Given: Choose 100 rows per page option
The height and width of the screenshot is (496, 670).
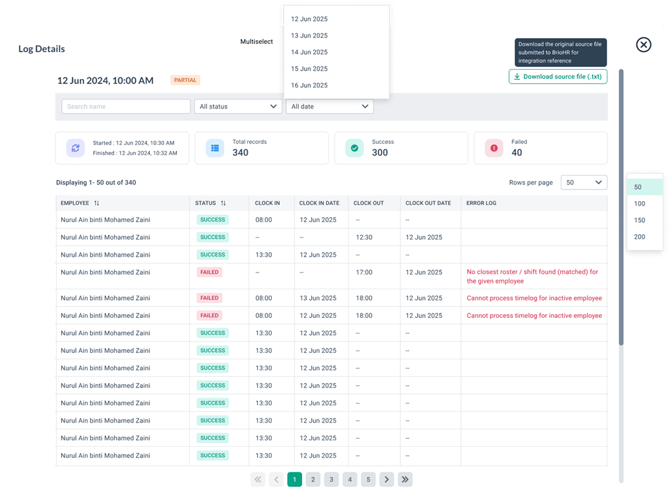Looking at the screenshot, I should pos(640,204).
